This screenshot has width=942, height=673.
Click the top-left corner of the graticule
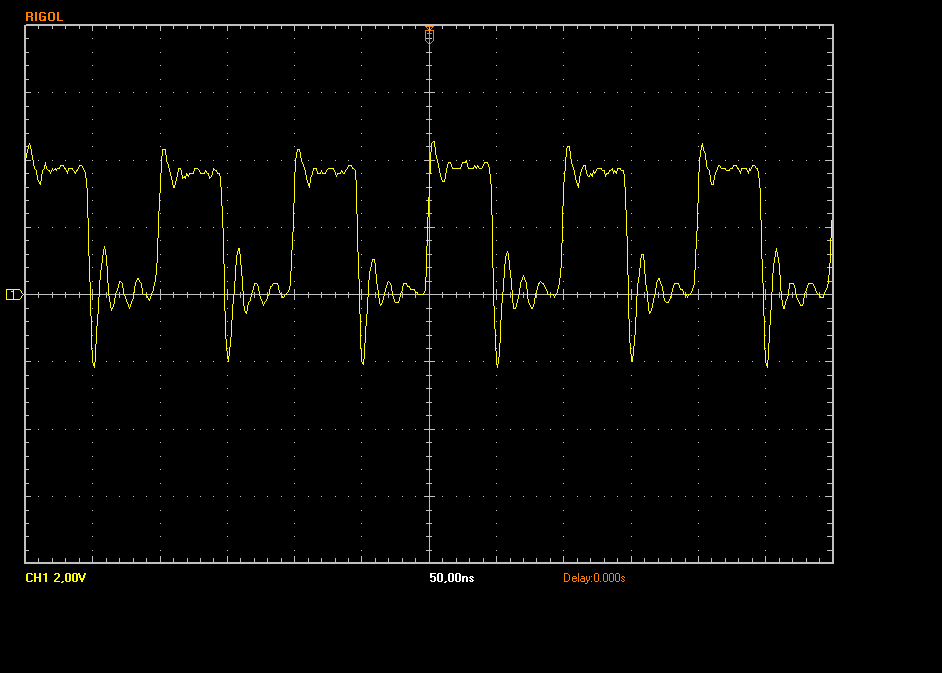(x=25, y=26)
